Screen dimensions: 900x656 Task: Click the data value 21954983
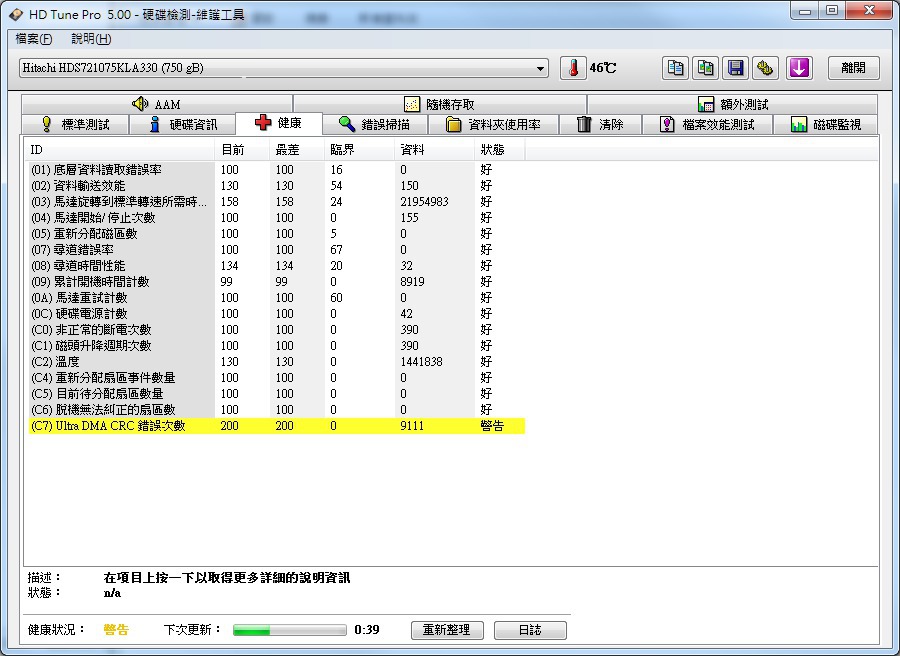424,202
